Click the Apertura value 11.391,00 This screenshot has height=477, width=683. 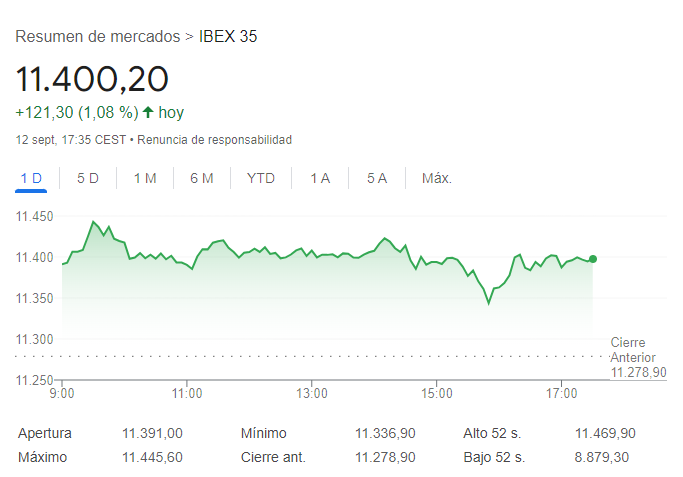[152, 433]
